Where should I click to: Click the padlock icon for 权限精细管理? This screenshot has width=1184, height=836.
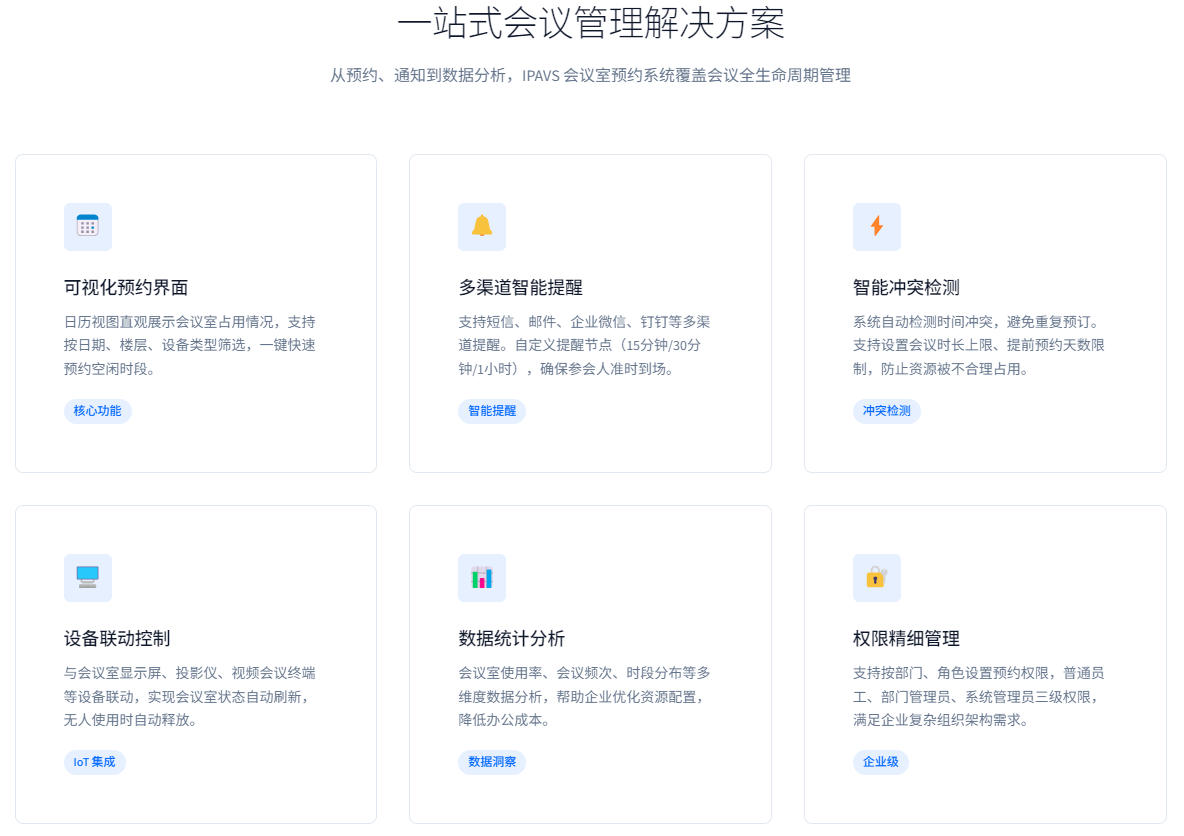(877, 578)
